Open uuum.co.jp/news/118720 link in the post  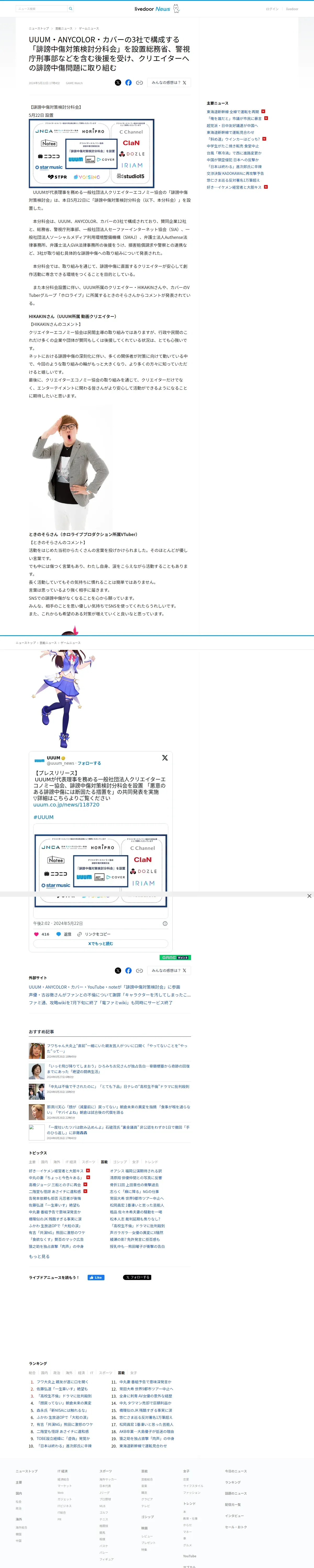66,804
